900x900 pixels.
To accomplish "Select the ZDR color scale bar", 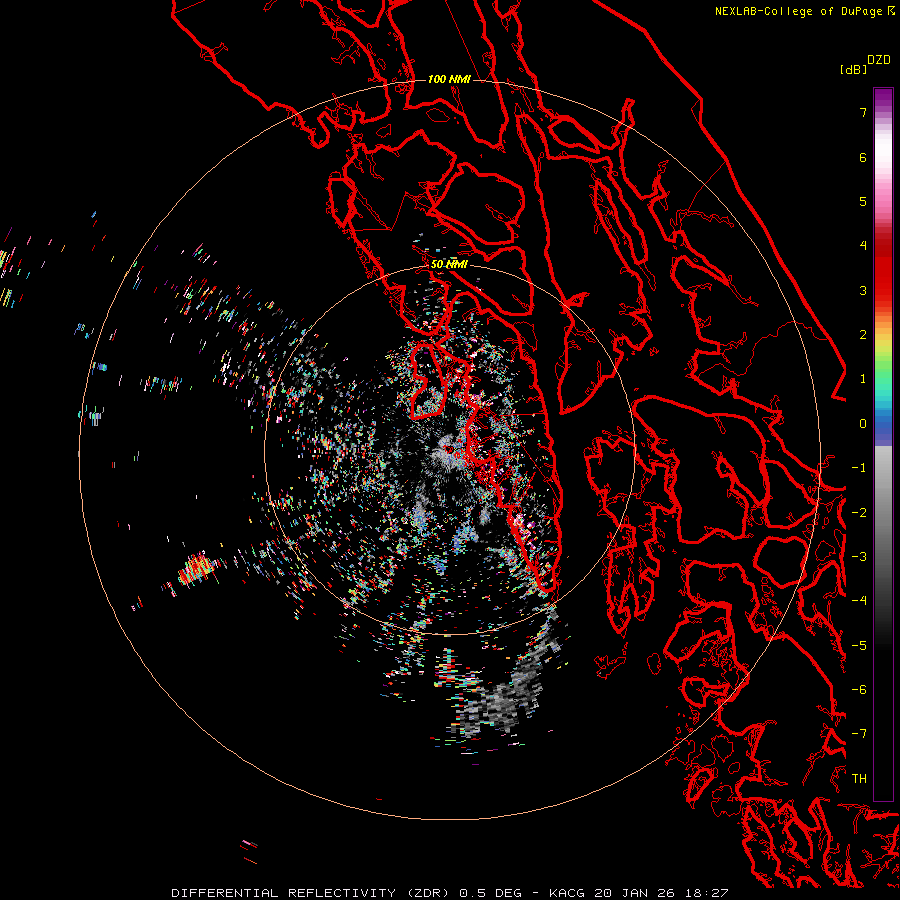I will pyautogui.click(x=883, y=444).
